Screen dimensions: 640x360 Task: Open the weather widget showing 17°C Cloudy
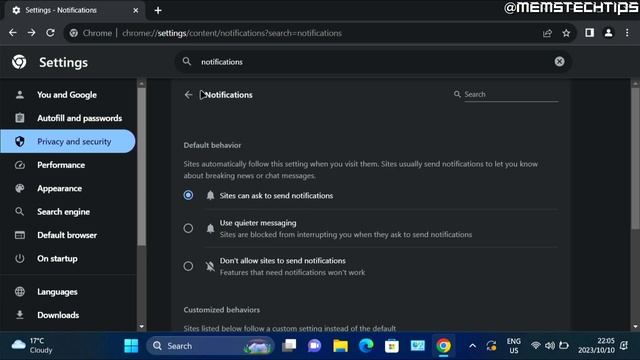pos(32,346)
